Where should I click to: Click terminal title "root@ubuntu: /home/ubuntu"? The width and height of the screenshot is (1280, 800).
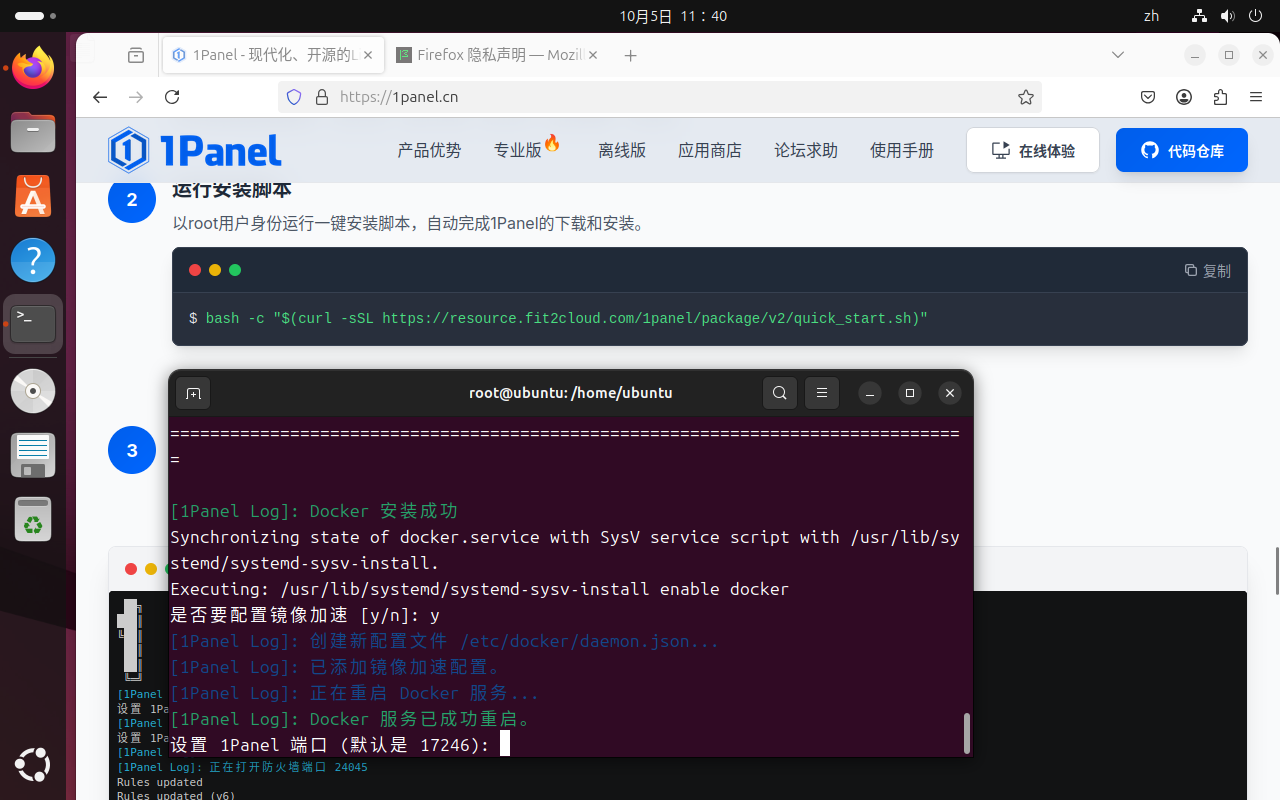pos(571,393)
